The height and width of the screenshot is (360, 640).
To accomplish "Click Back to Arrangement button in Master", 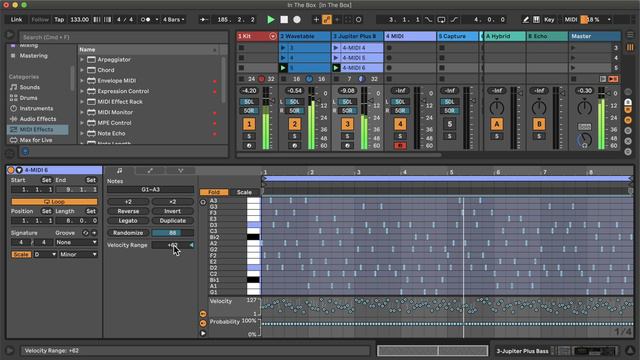I will 613,79.
